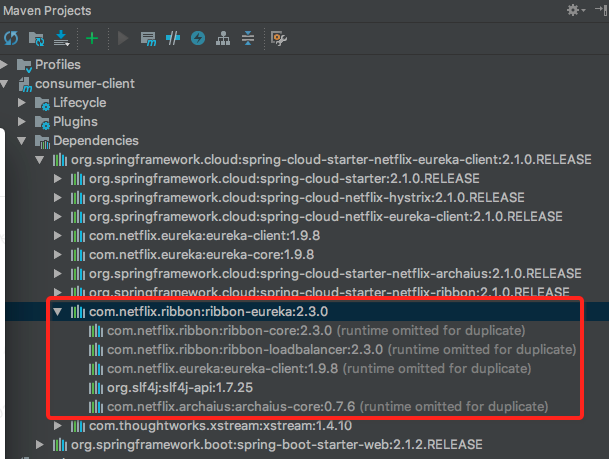609x459 pixels.
Task: Select spring-cloud-netflix-eureka-client:2.1.0.RELEASE row
Action: 326,217
